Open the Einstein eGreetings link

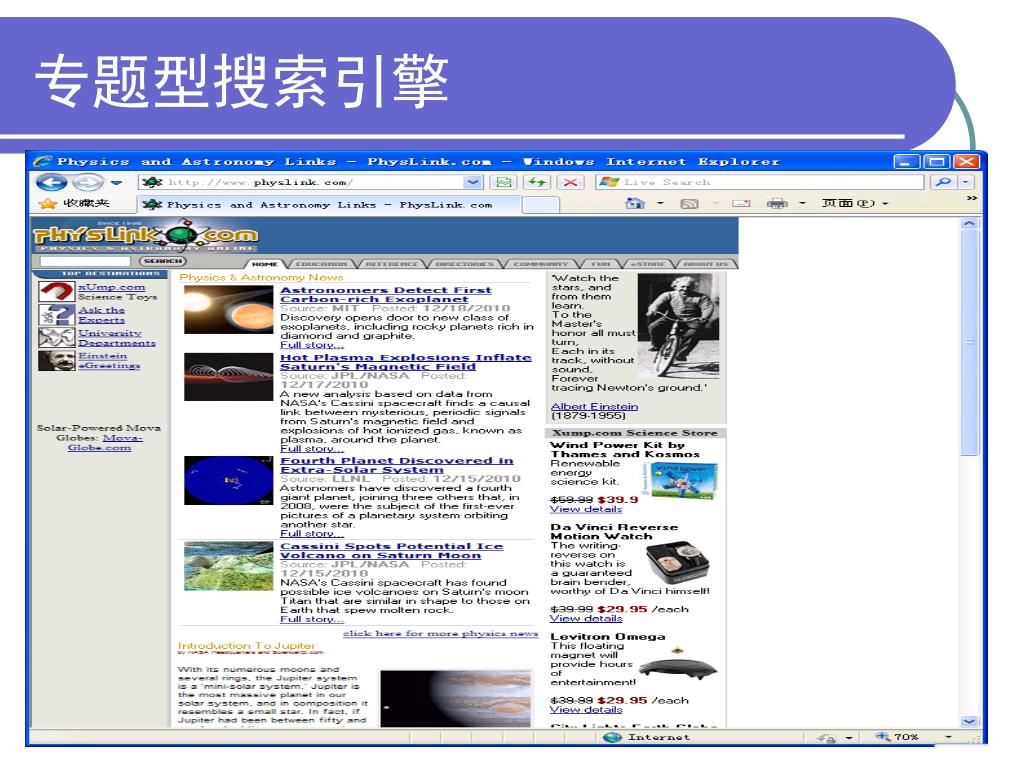(x=109, y=360)
